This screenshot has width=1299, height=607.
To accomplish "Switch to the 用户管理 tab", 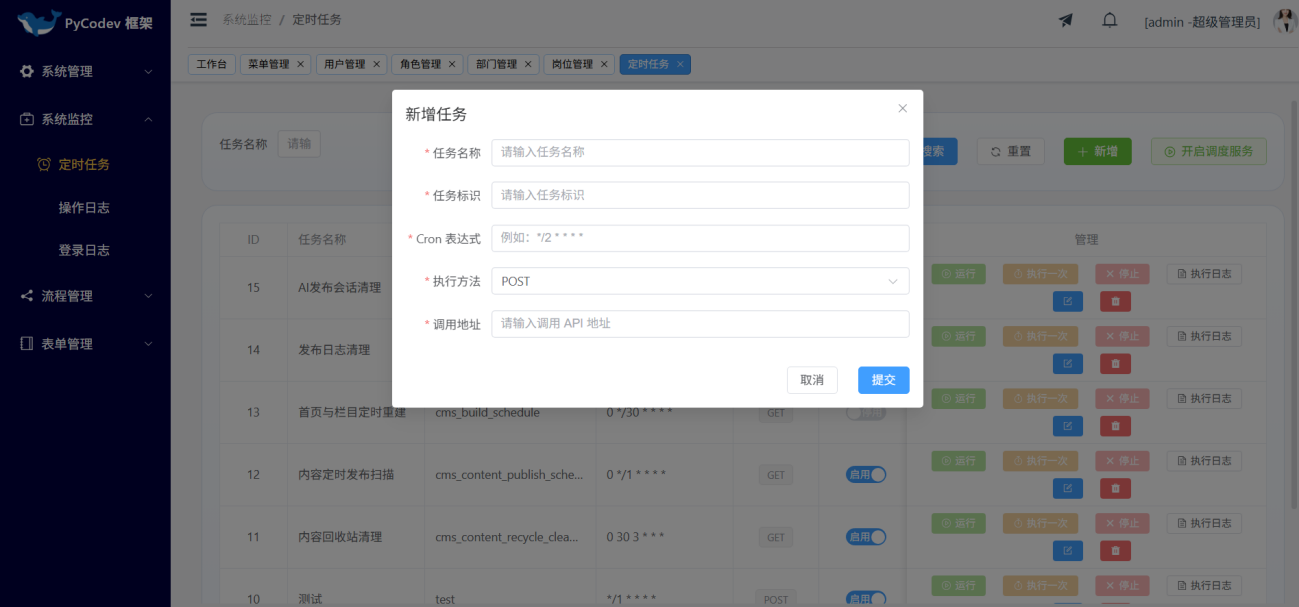I will pyautogui.click(x=345, y=64).
